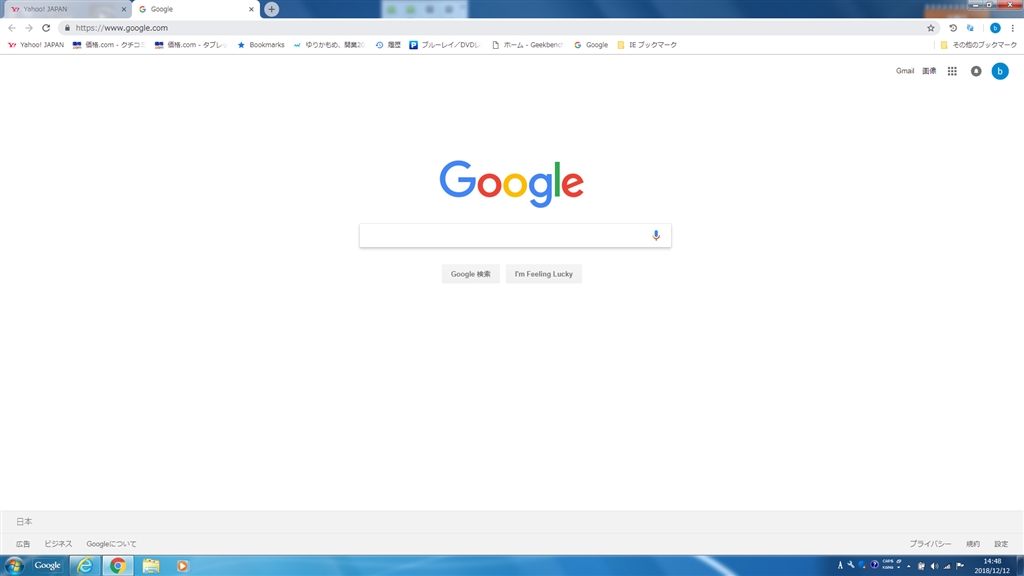This screenshot has height=576, width=1024.
Task: Open the Yahoo! JAPAN bookmark
Action: pos(36,45)
